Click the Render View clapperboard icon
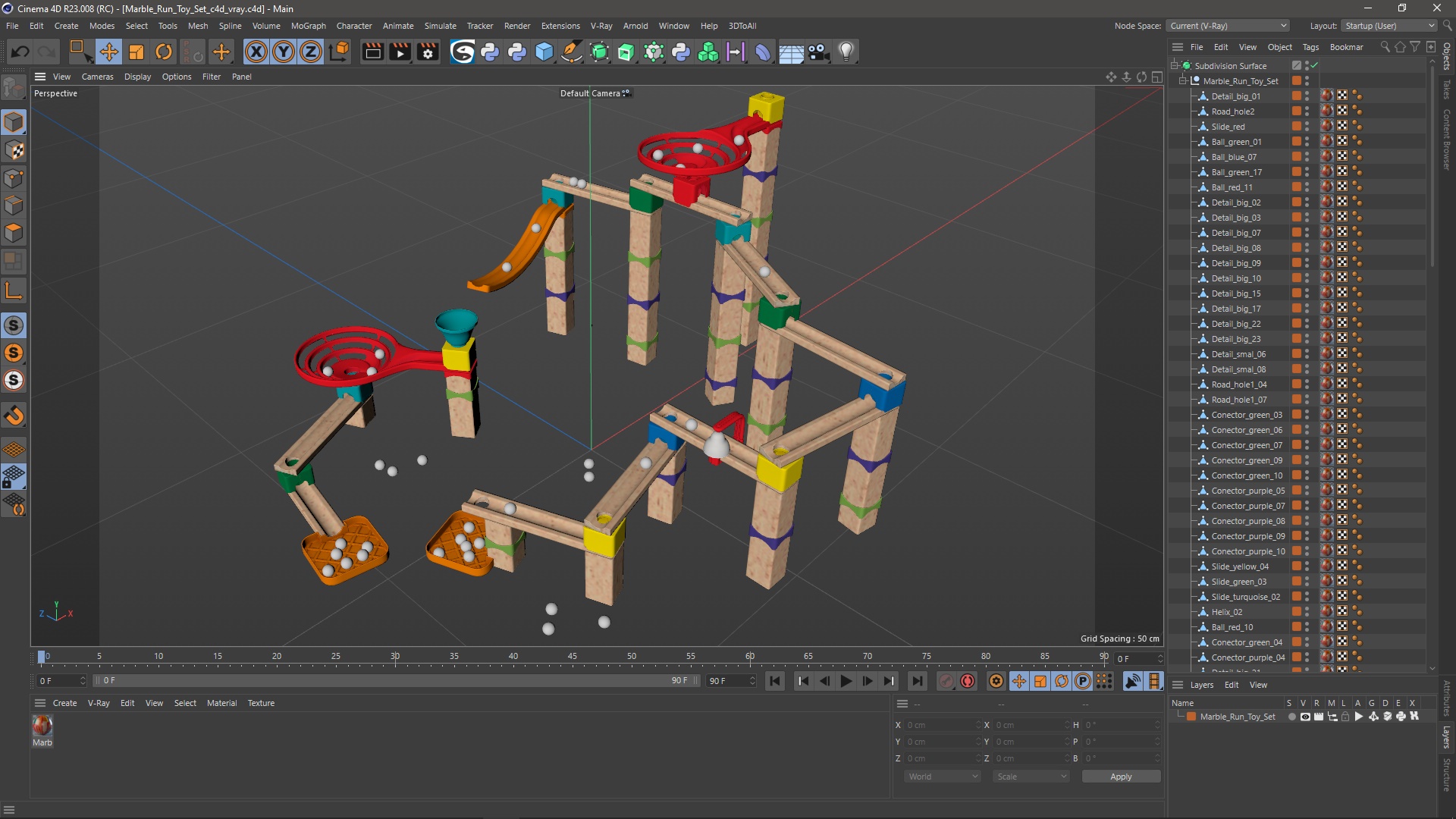 tap(372, 52)
